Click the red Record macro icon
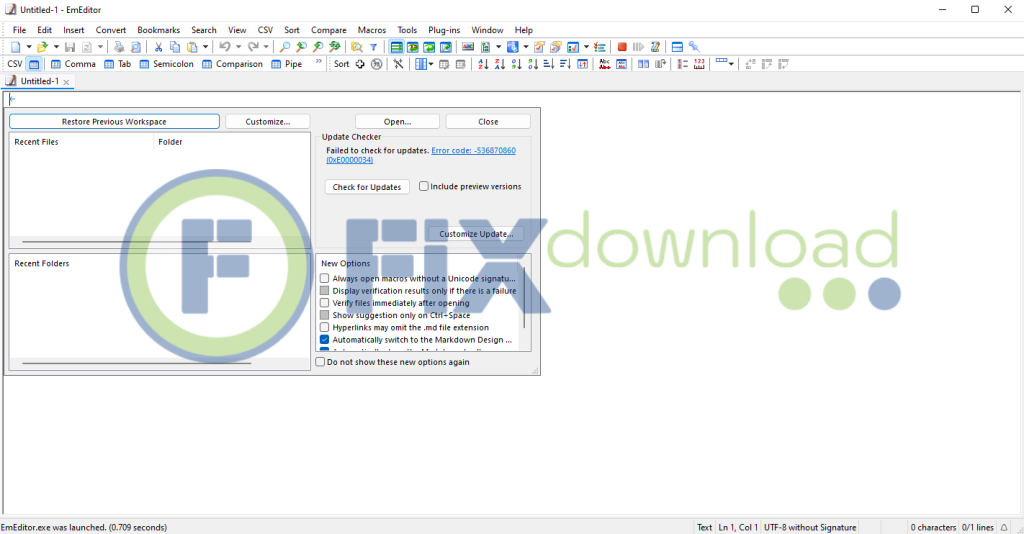This screenshot has width=1024, height=534. coord(622,47)
